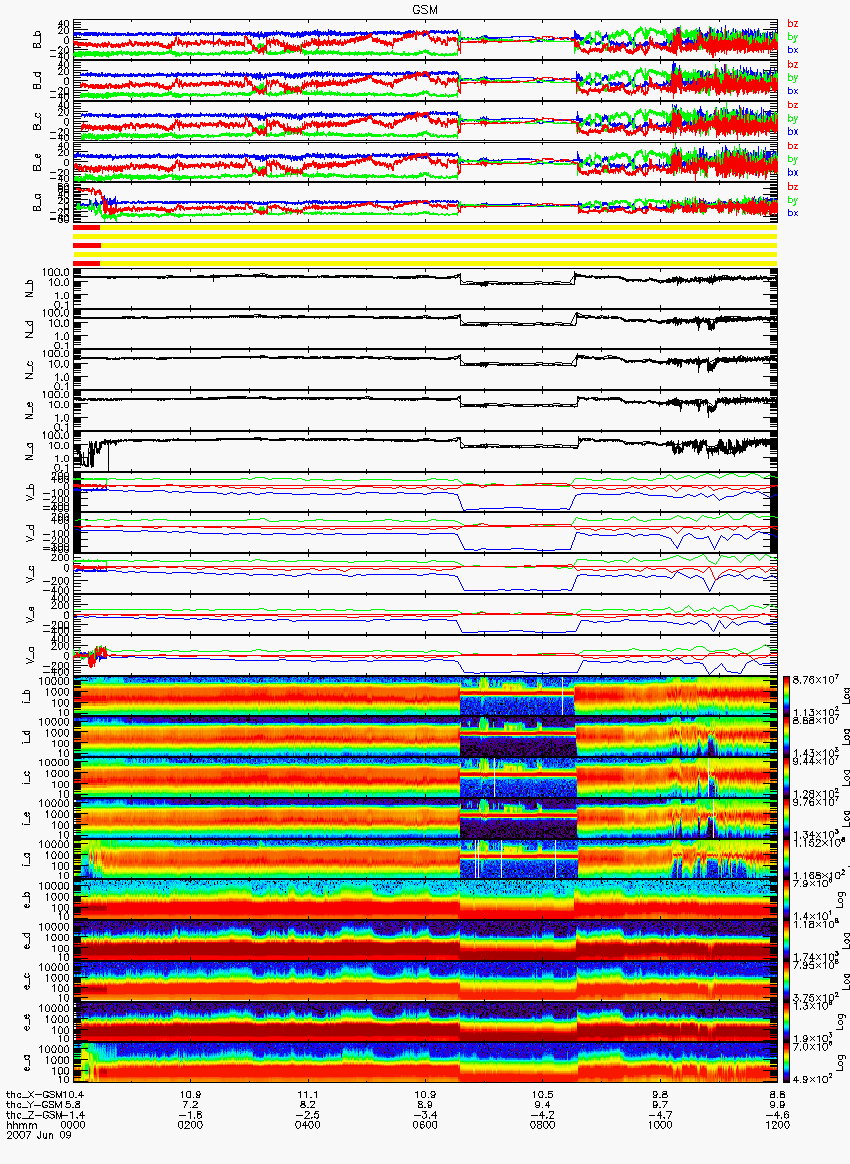Click the e_a spectrogram color bar

[x=785, y=1062]
